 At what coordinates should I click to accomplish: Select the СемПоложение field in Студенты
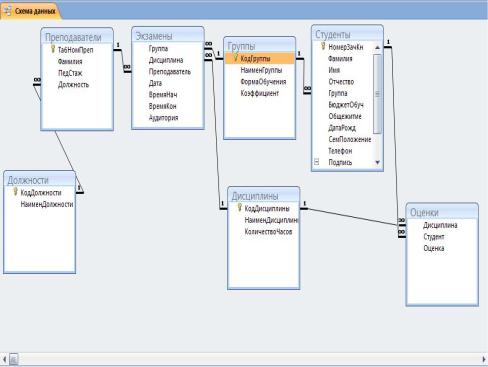coord(350,139)
